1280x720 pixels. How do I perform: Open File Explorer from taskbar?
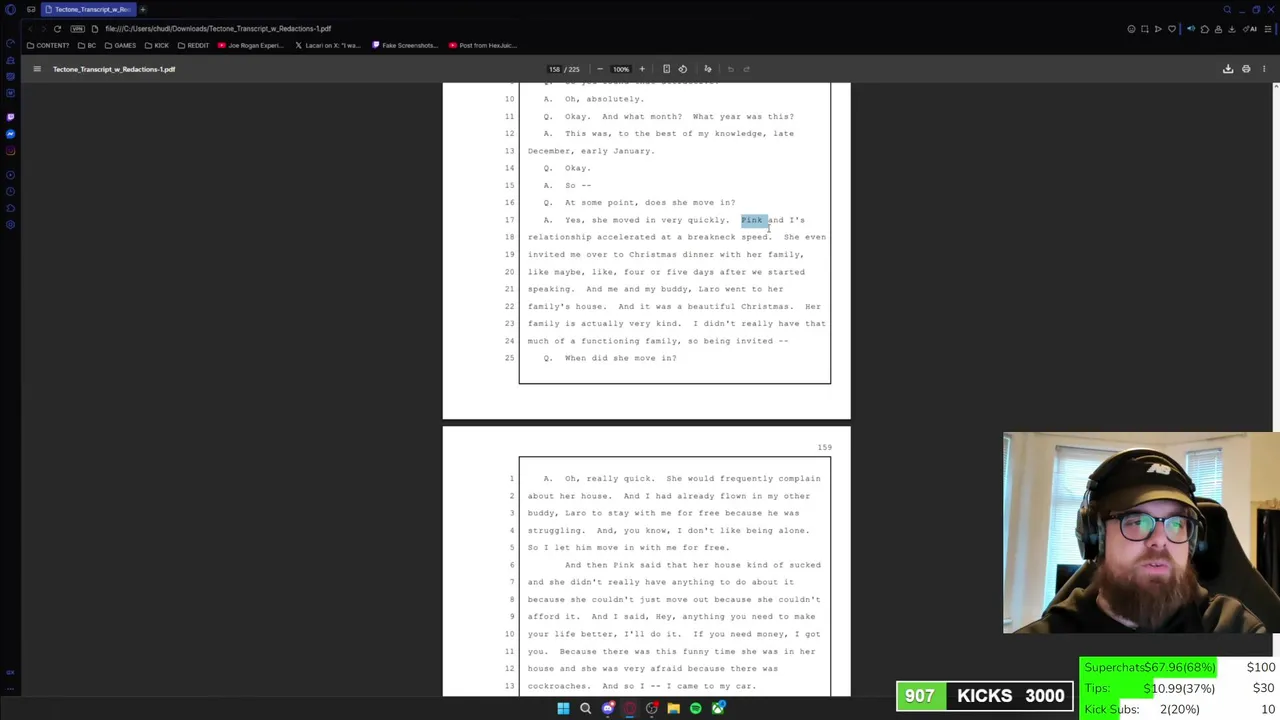tap(673, 708)
